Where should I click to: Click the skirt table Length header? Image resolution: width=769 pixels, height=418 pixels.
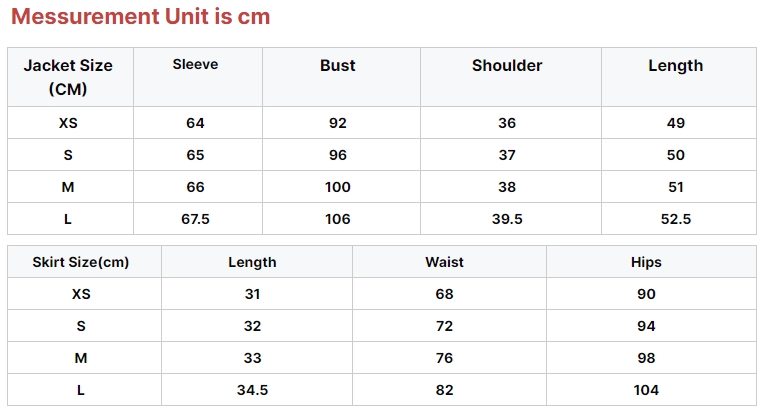pyautogui.click(x=252, y=262)
